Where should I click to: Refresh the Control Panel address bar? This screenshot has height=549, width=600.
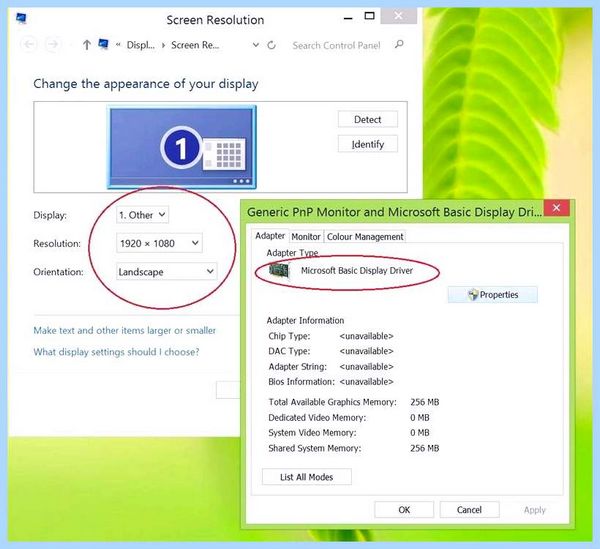(x=271, y=45)
